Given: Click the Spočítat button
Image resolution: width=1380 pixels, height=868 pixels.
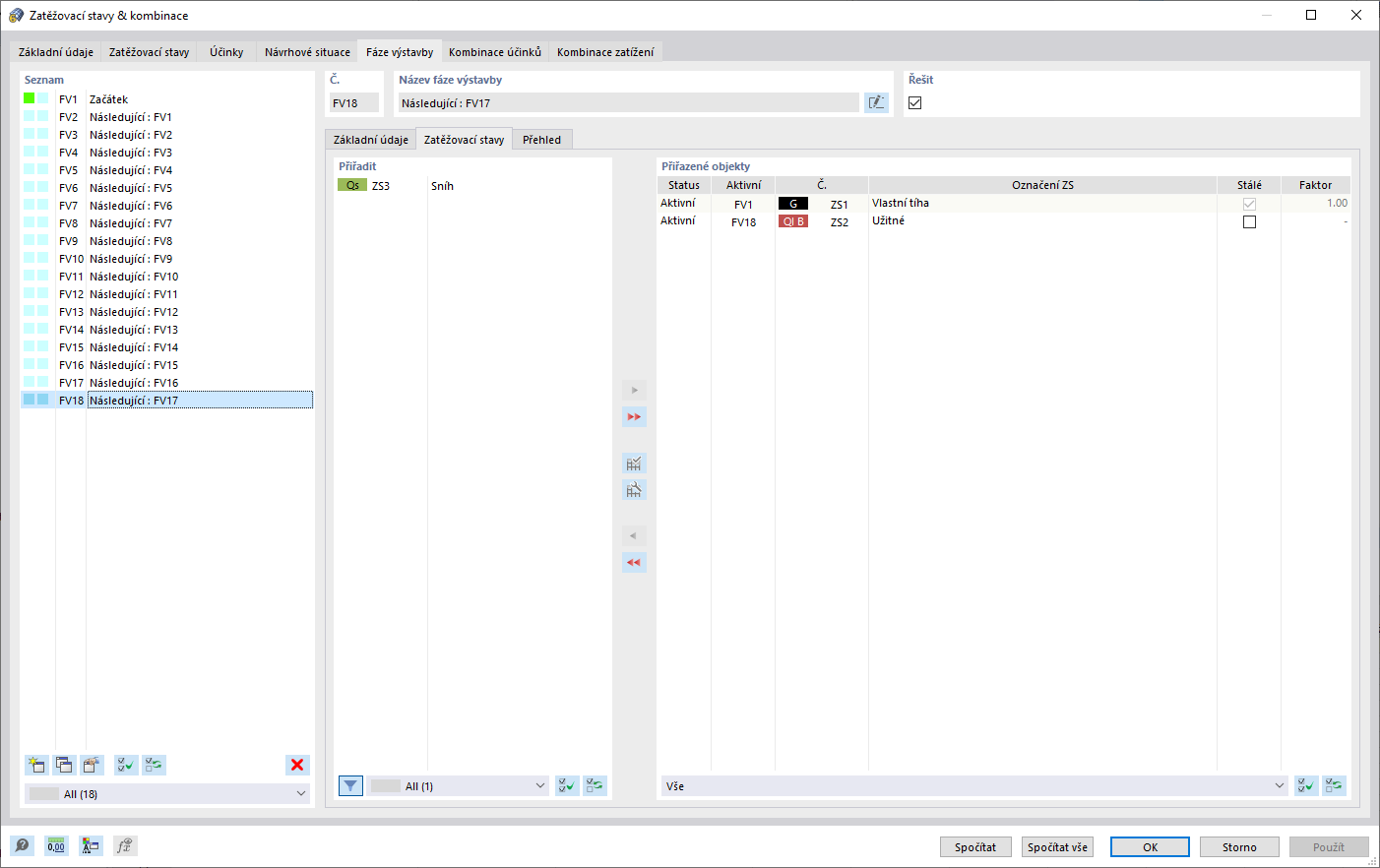Looking at the screenshot, I should (975, 846).
